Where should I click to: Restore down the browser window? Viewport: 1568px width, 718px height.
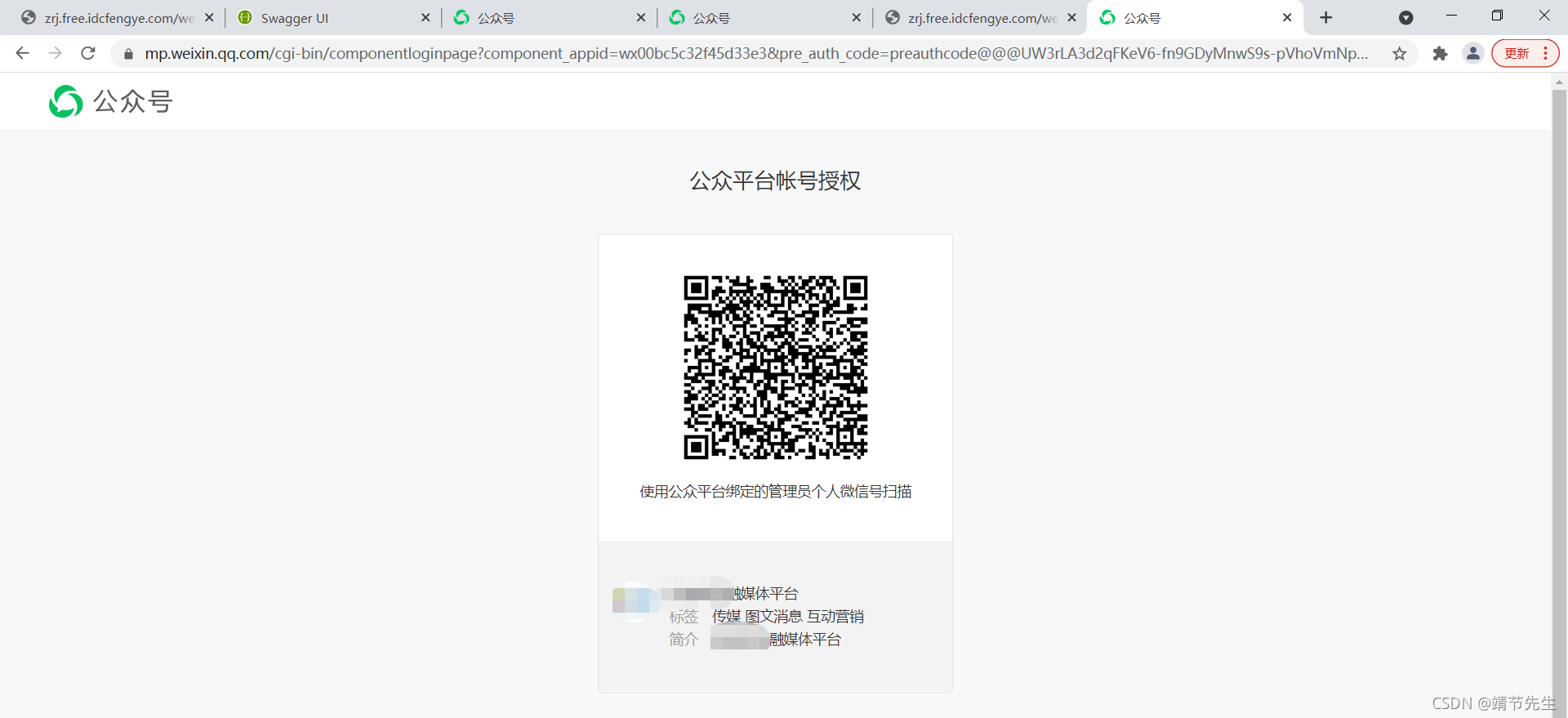(1497, 16)
